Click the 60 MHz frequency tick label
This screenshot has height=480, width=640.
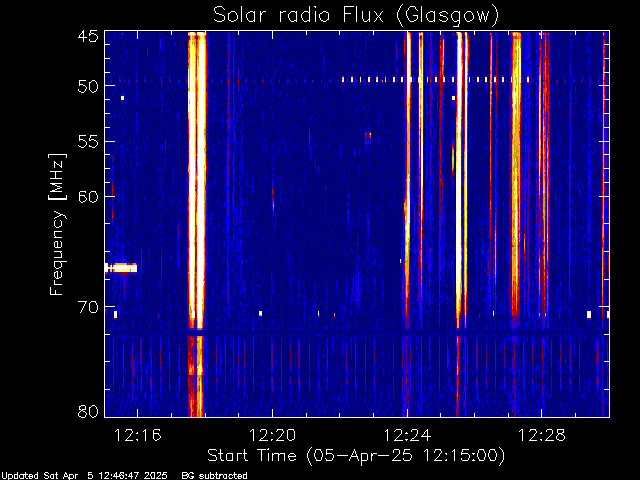pos(88,197)
